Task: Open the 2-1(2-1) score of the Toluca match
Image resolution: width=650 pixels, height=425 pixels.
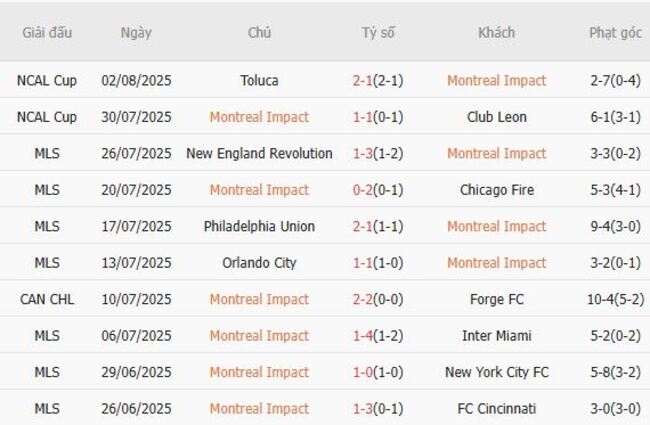Action: 378,80
